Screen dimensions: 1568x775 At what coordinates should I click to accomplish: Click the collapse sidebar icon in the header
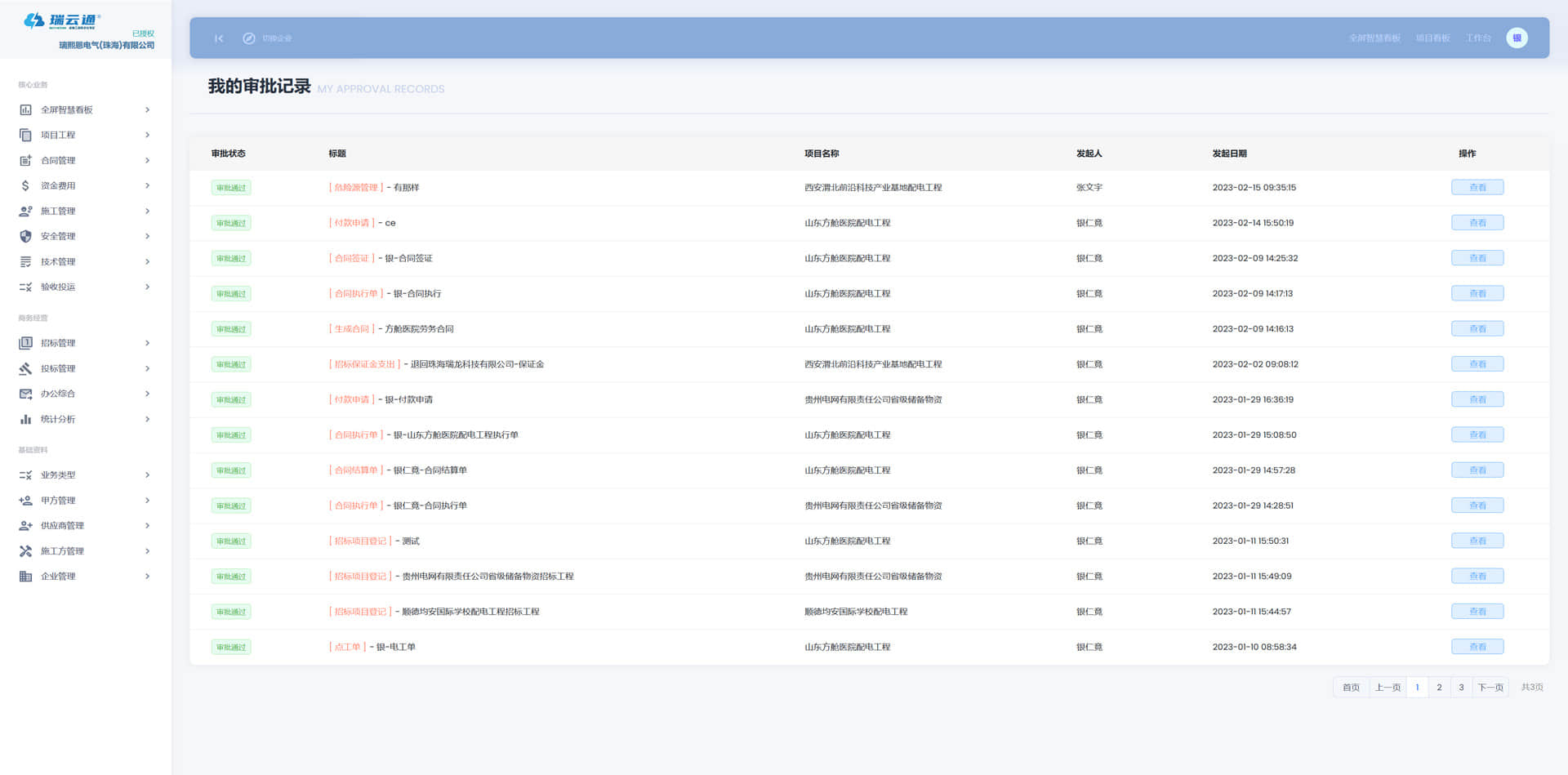219,38
